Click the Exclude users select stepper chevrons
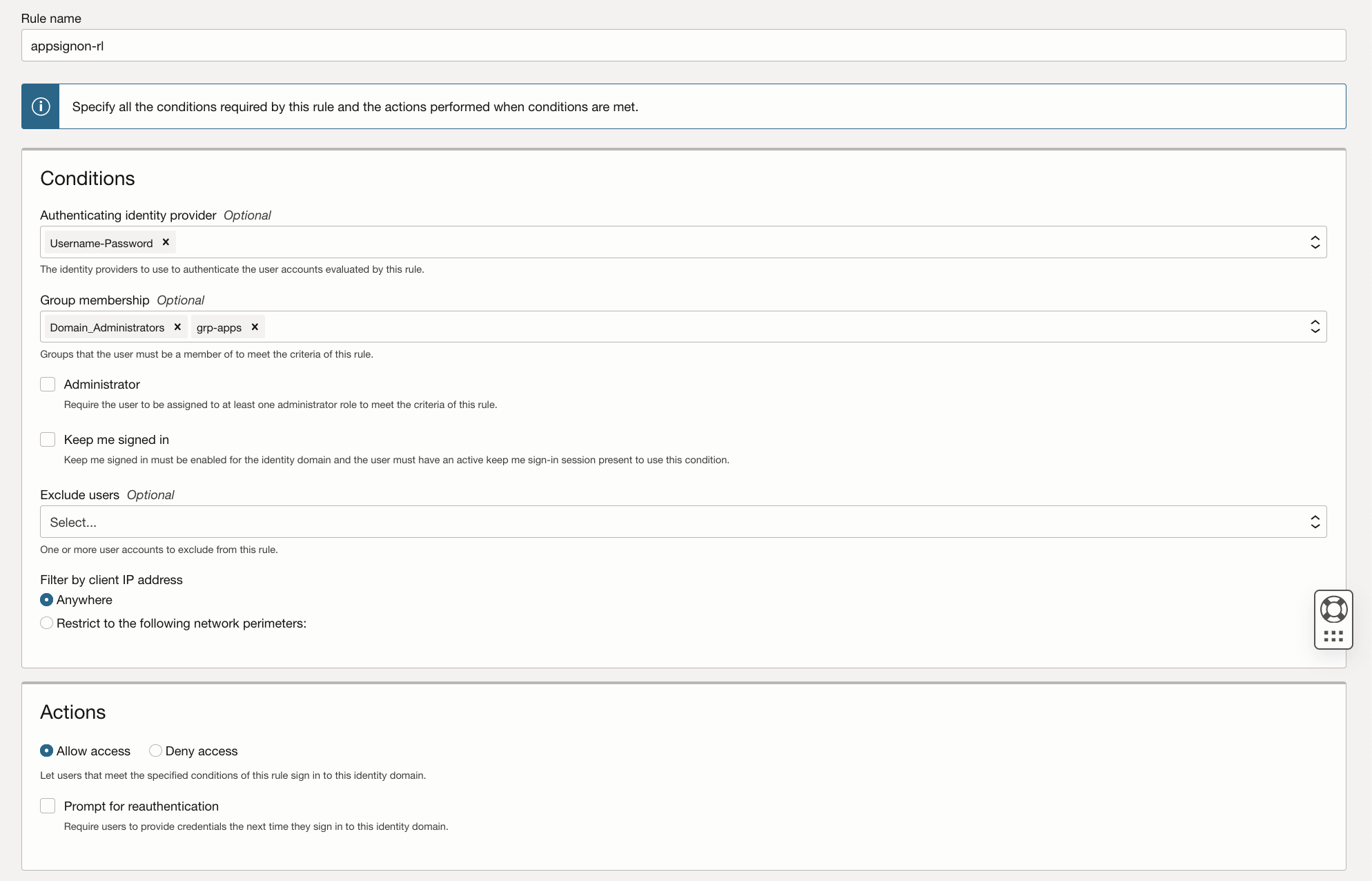This screenshot has width=1372, height=881. pyautogui.click(x=1315, y=521)
